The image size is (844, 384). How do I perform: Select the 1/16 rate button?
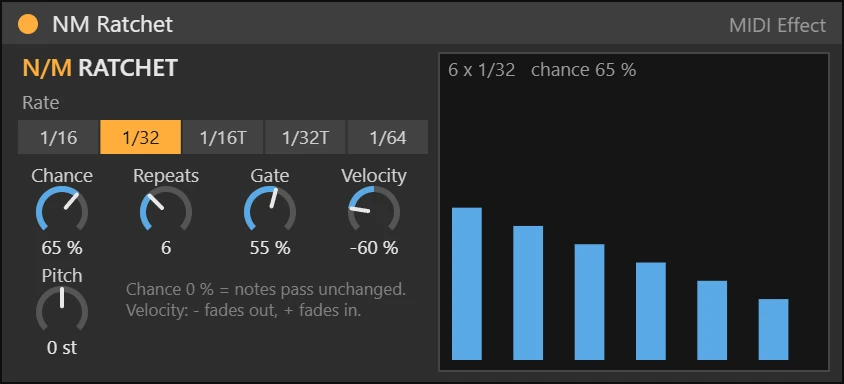[58, 137]
